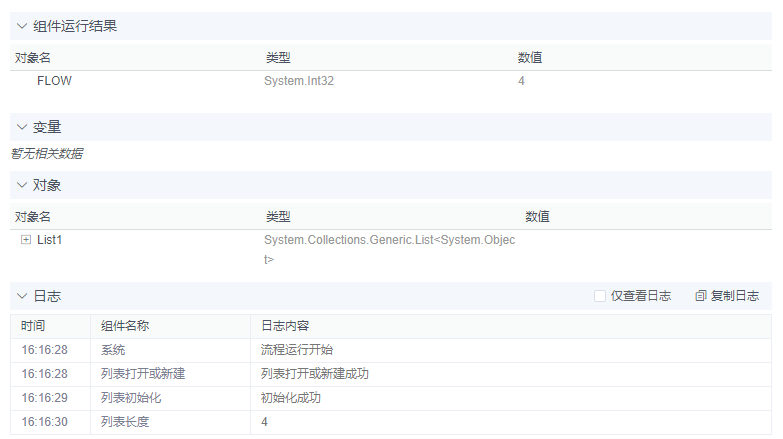Click the 日志 section title

pyautogui.click(x=47, y=296)
